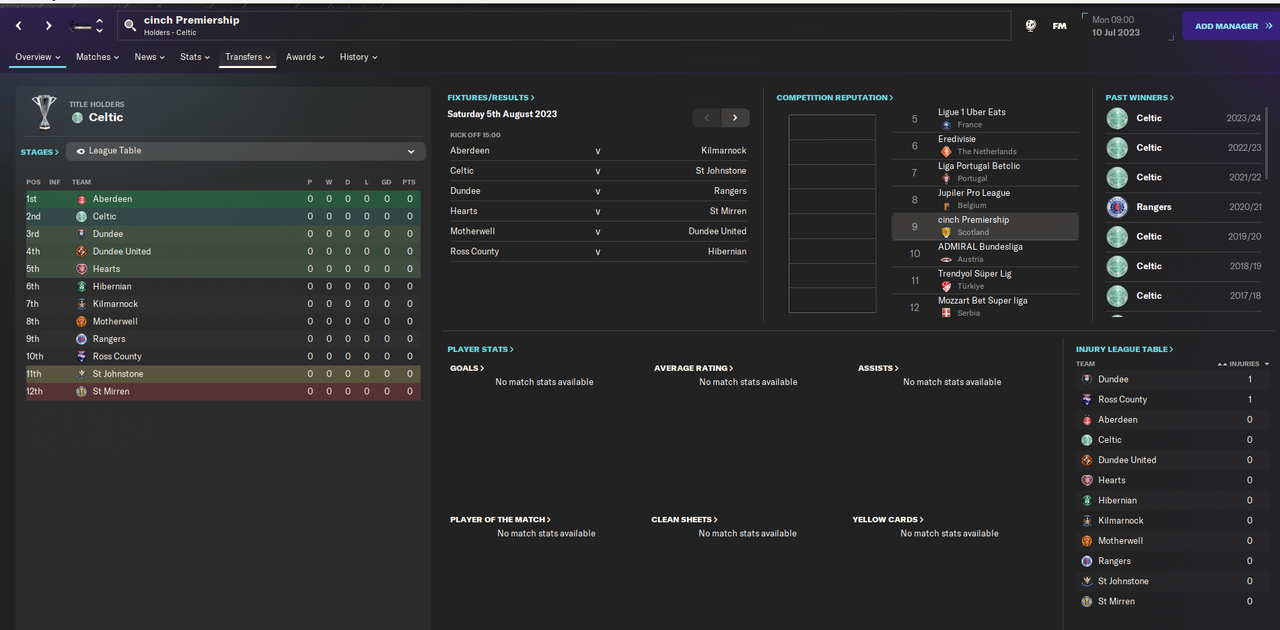Screen dimensions: 1280x630
Task: Click Add Manager button
Action: (1231, 26)
